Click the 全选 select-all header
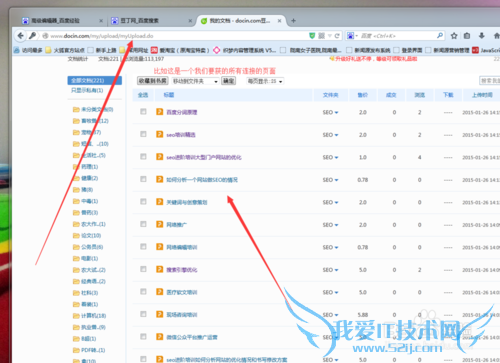Viewport: 500px width, 363px height. [143, 95]
